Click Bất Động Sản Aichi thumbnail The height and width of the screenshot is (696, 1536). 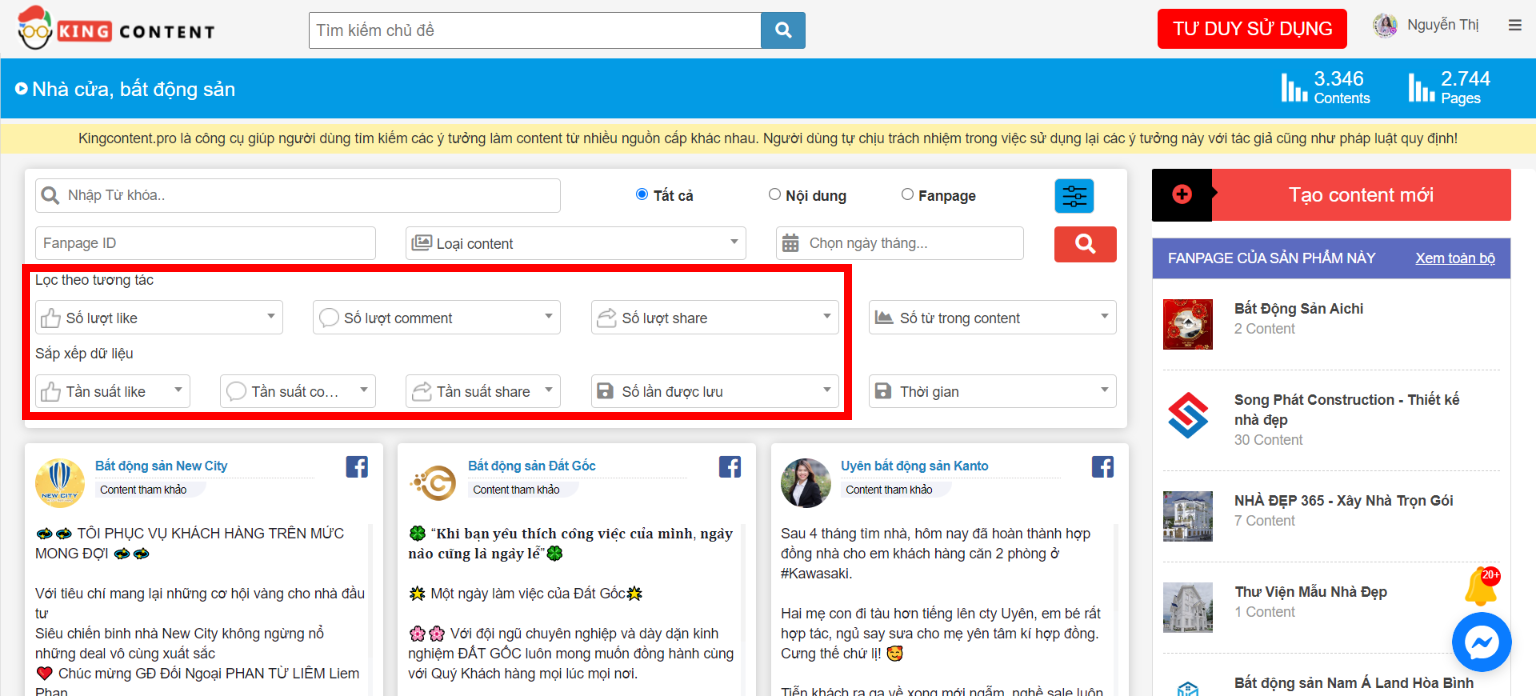1188,324
